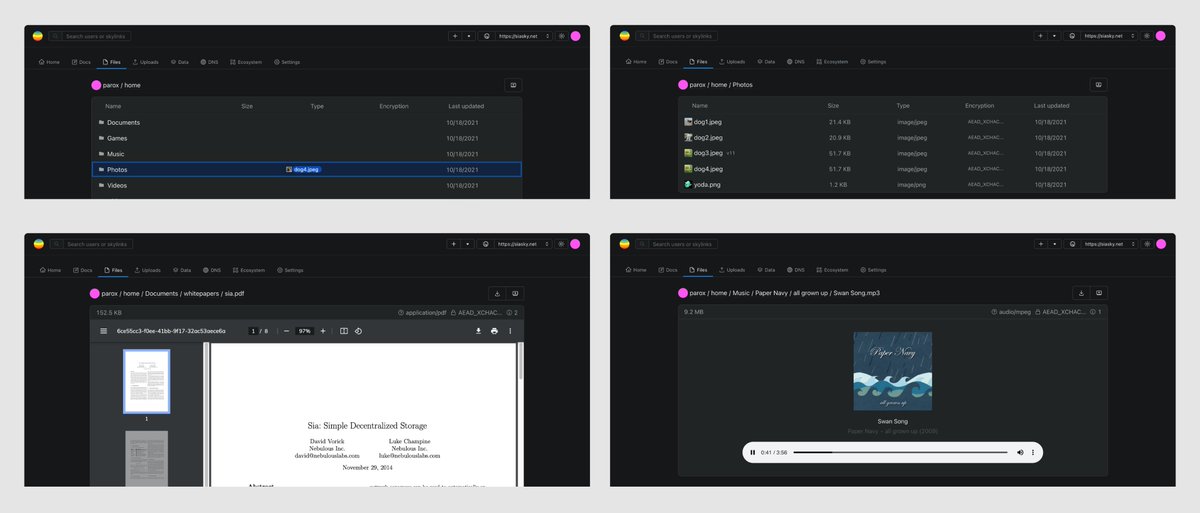Print sia.pdf with the printer icon

(x=494, y=331)
